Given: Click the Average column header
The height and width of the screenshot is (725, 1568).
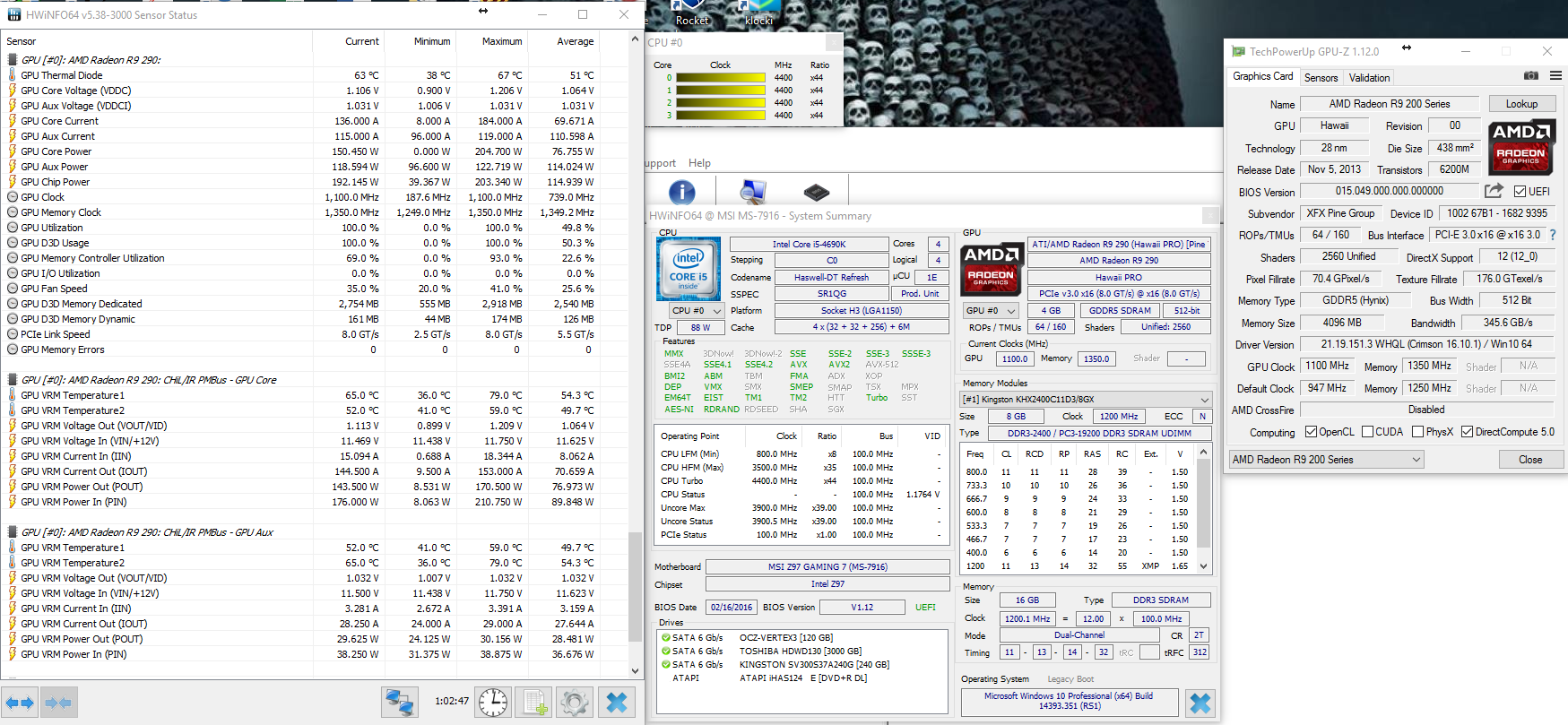Looking at the screenshot, I should point(564,41).
